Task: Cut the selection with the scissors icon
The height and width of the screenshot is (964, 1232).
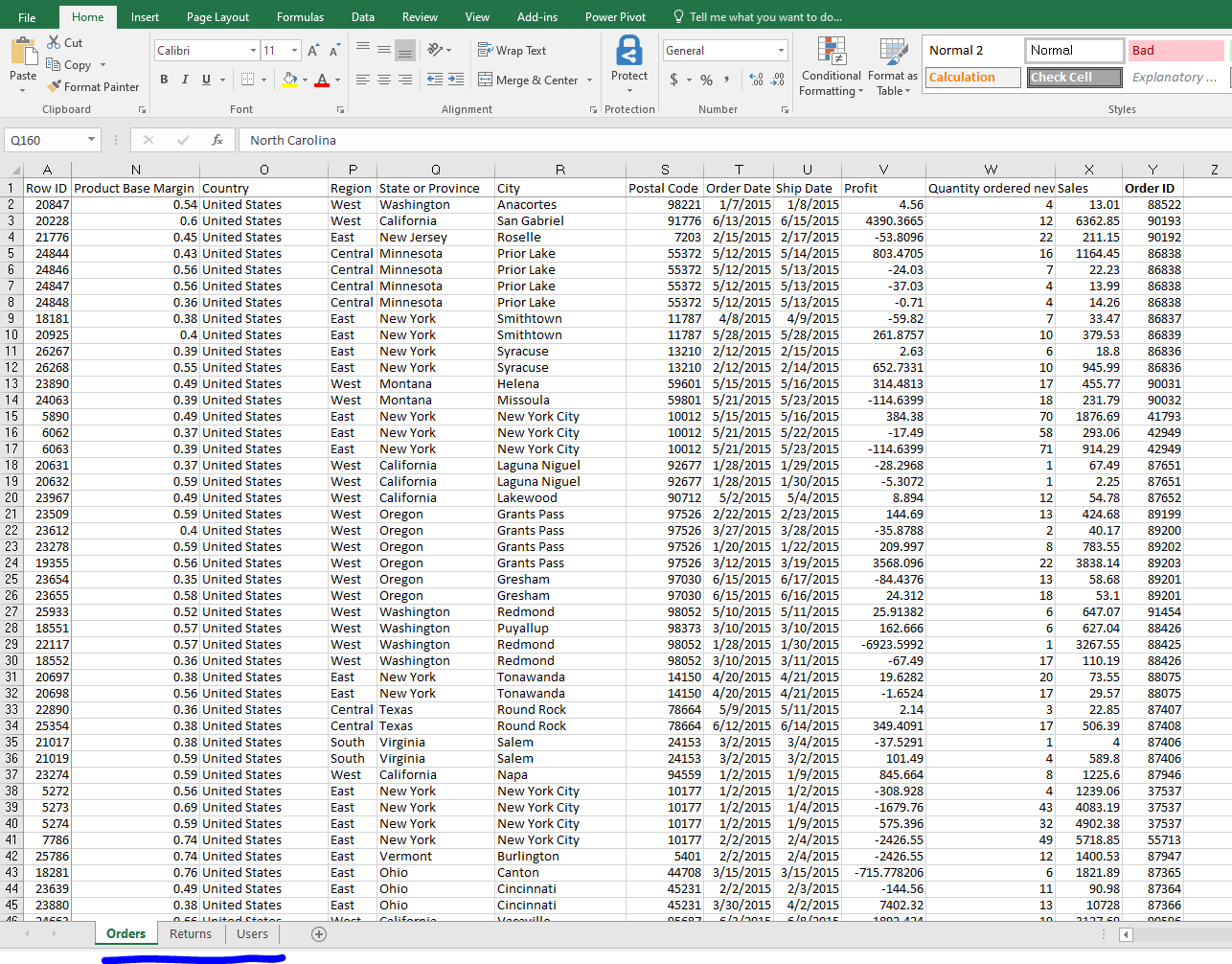Action: tap(54, 43)
